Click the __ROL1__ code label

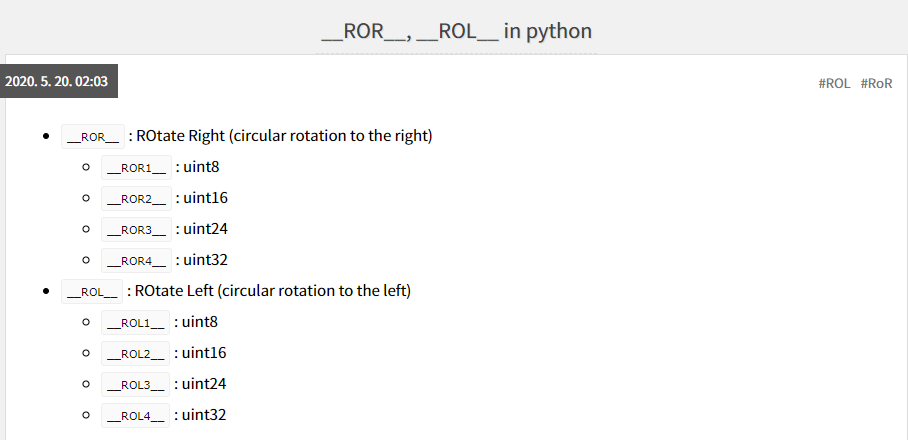click(x=136, y=322)
